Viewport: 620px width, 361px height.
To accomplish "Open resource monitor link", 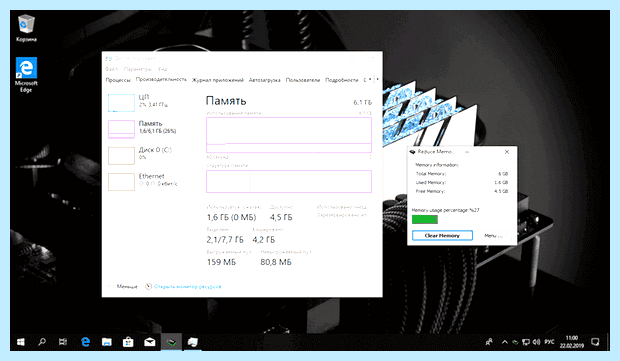I will [187, 286].
